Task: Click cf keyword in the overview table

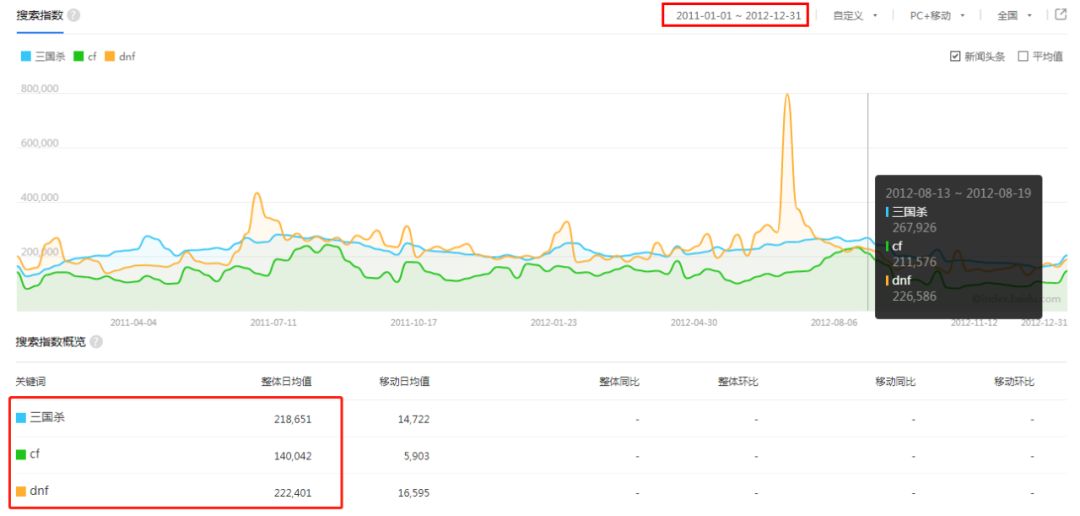Action: 35,454
